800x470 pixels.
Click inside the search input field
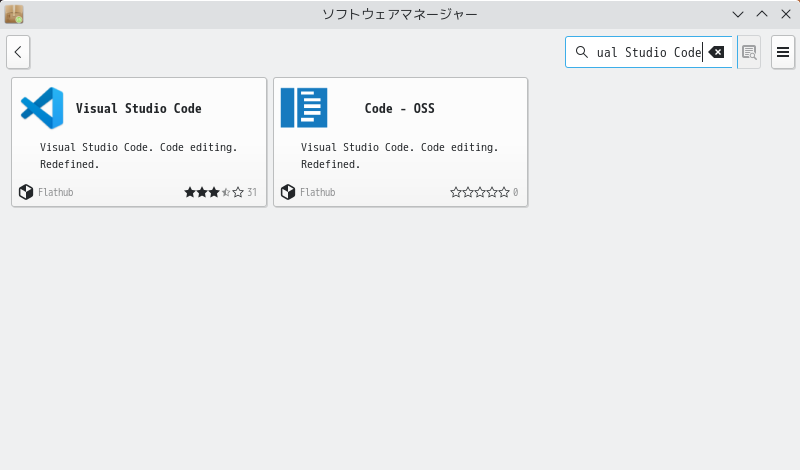(x=648, y=52)
